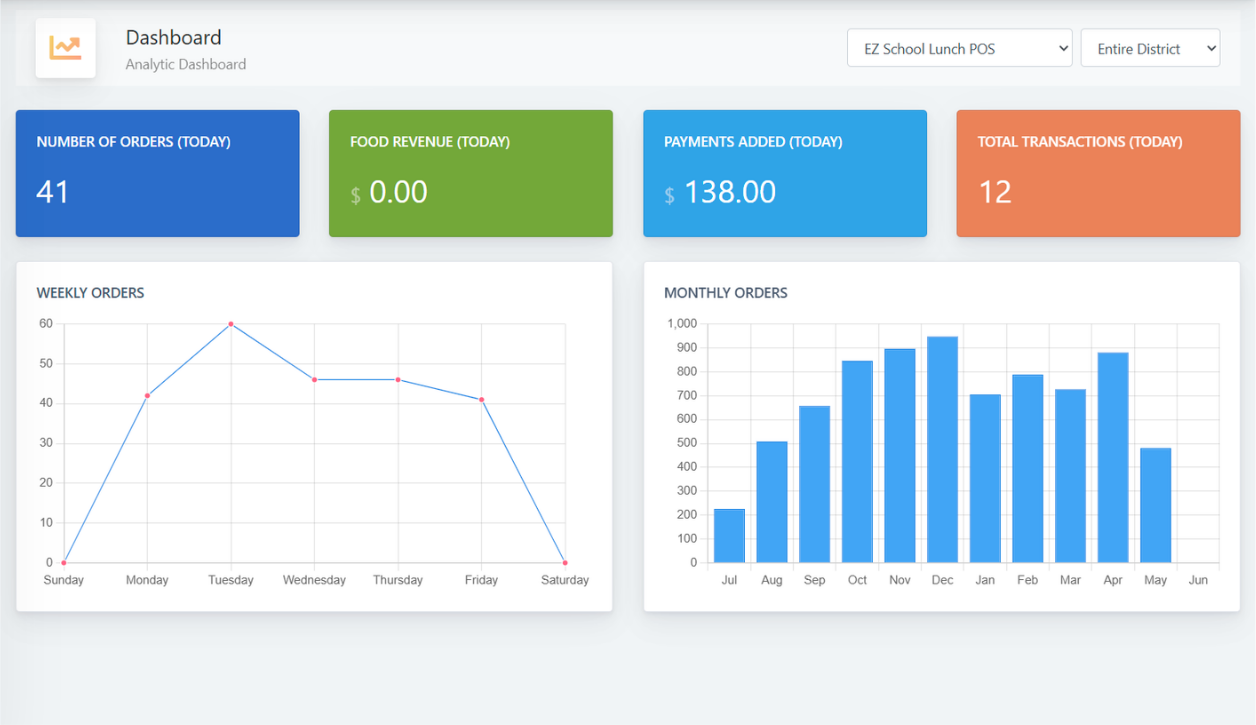Select the Payments Added blue card
The height and width of the screenshot is (725, 1256).
pyautogui.click(x=784, y=173)
